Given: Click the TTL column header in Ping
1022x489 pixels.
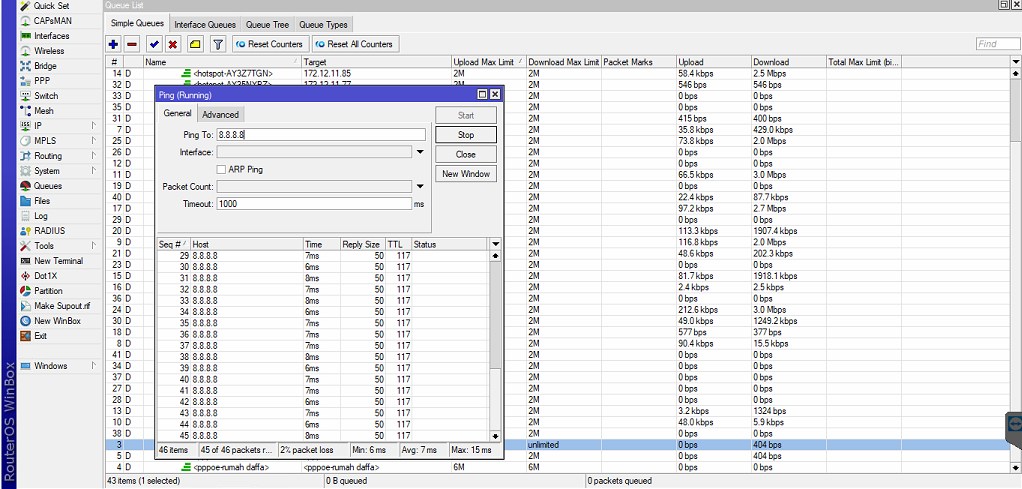Looking at the screenshot, I should pos(398,244).
